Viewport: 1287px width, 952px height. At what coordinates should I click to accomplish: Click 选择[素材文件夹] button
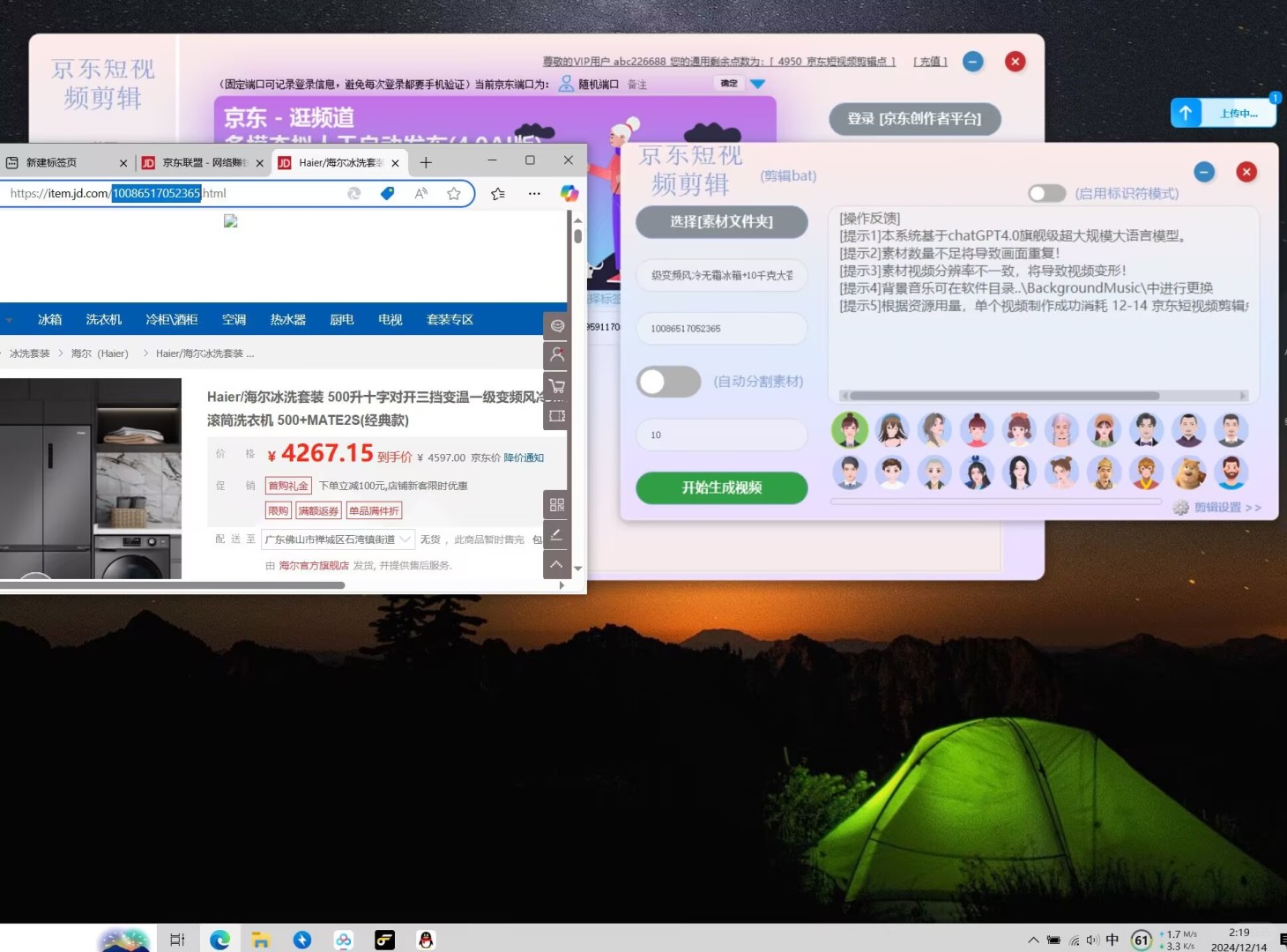pos(721,222)
